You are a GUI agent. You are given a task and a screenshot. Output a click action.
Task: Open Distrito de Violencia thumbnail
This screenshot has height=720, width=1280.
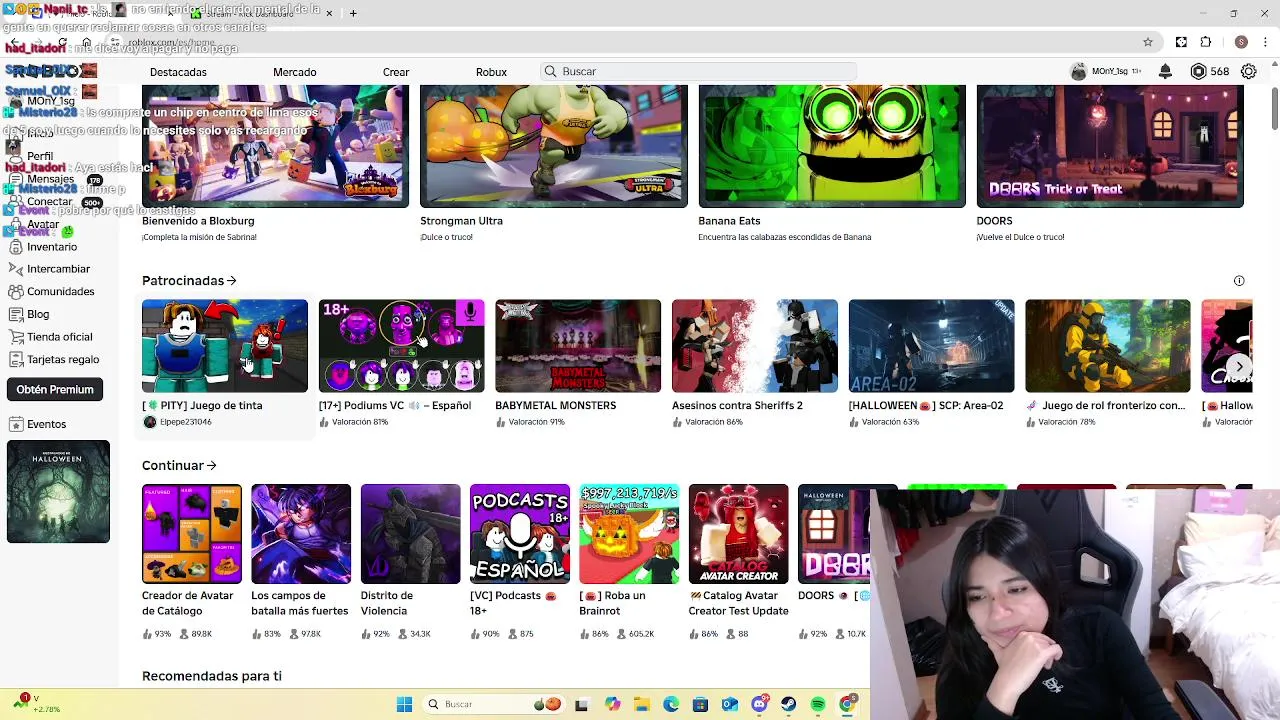[410, 534]
